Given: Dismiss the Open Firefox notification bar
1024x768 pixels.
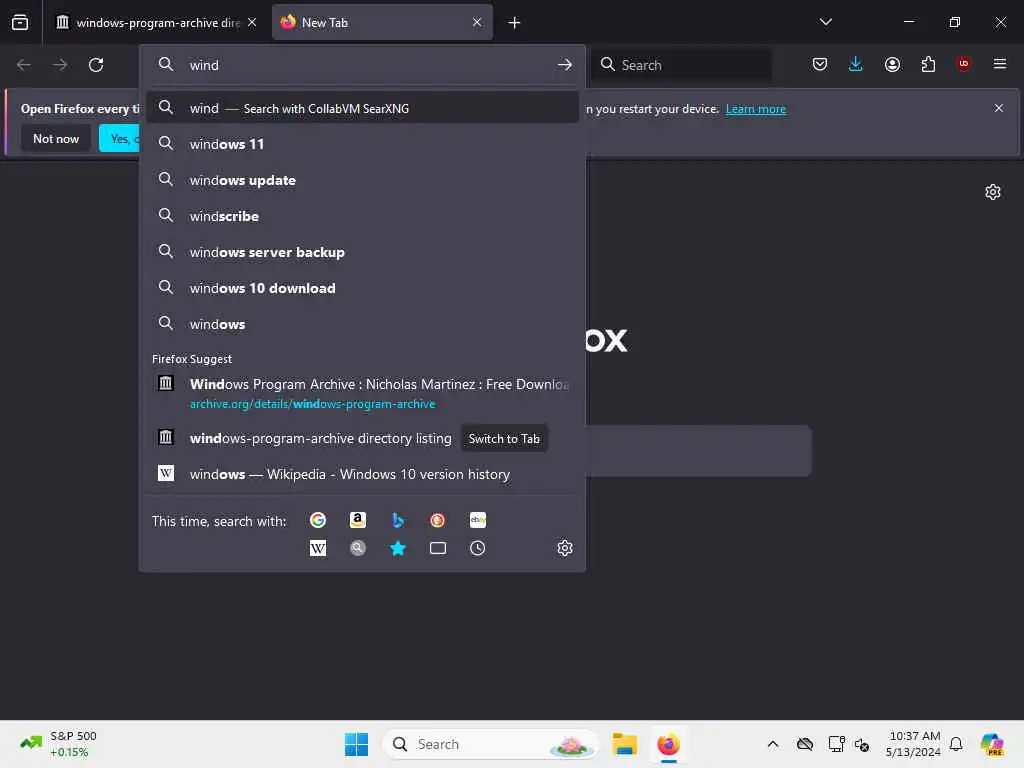Looking at the screenshot, I should coord(999,108).
